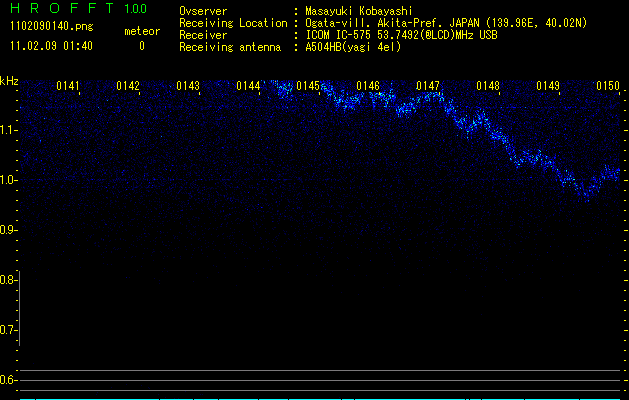Click the 0.6 kHz frequency label
The height and width of the screenshot is (400, 629).
click(8, 380)
